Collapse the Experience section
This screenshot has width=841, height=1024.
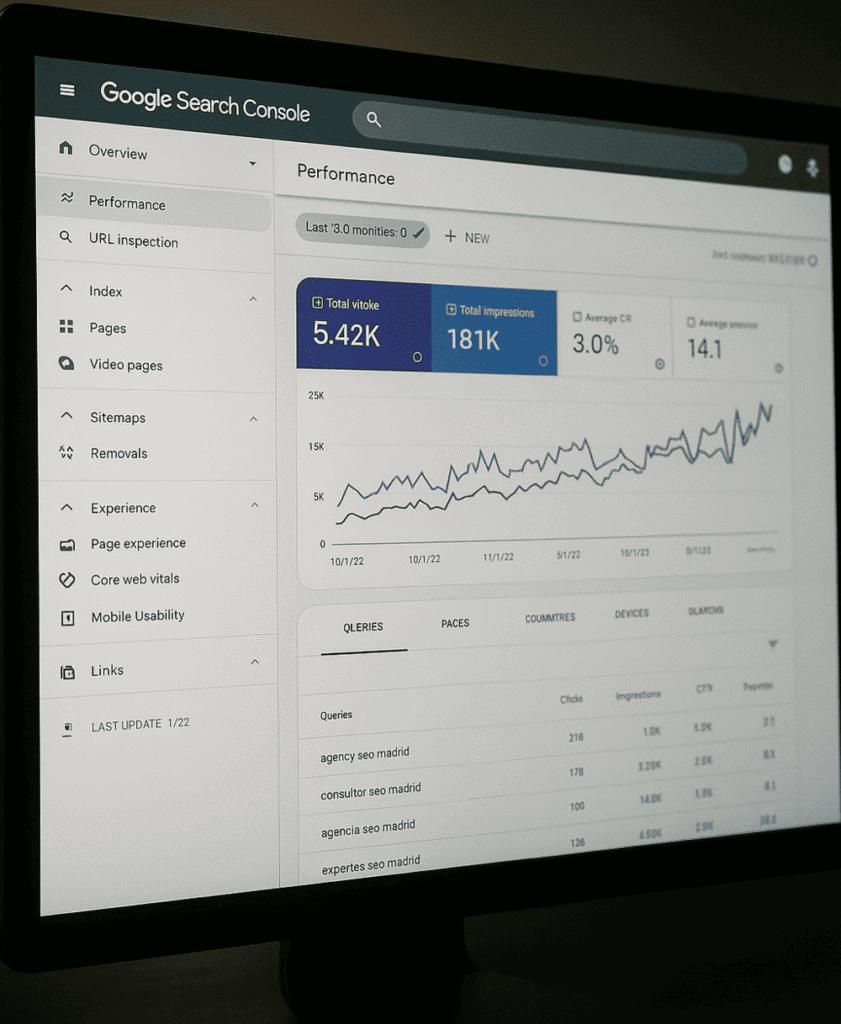coord(254,506)
